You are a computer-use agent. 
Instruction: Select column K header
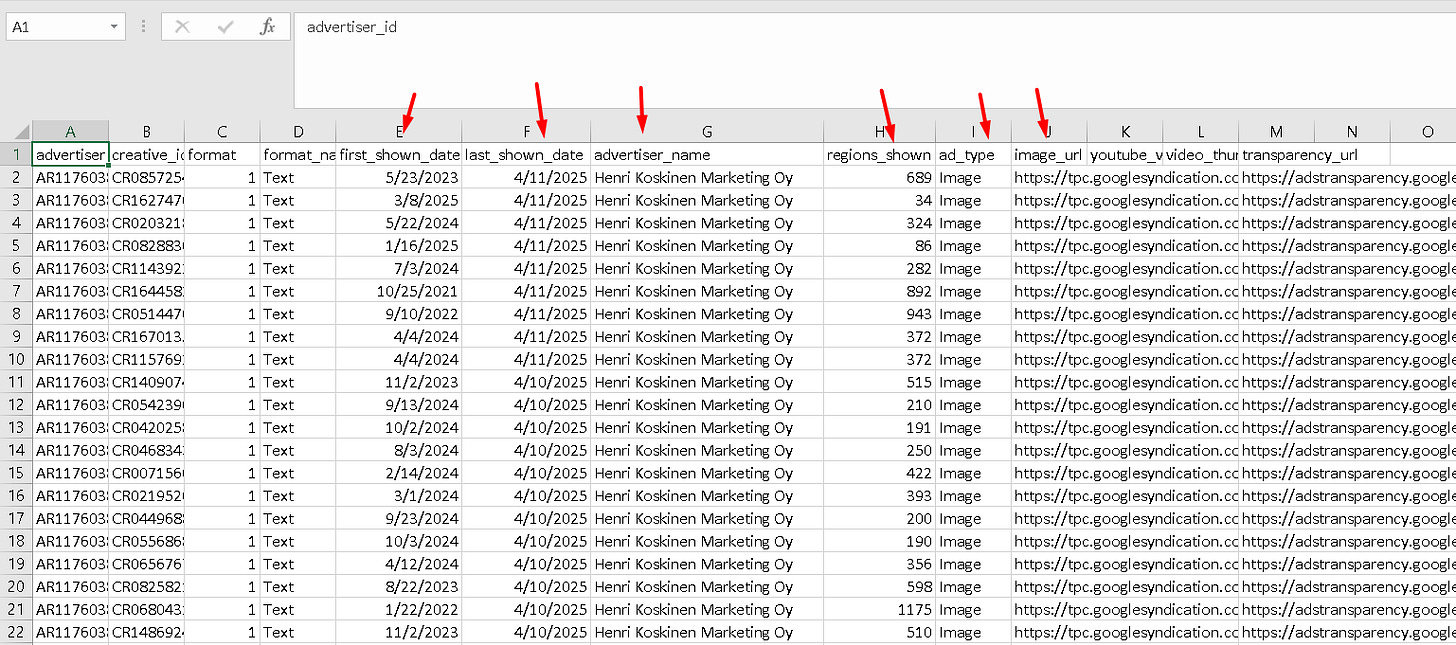1125,132
